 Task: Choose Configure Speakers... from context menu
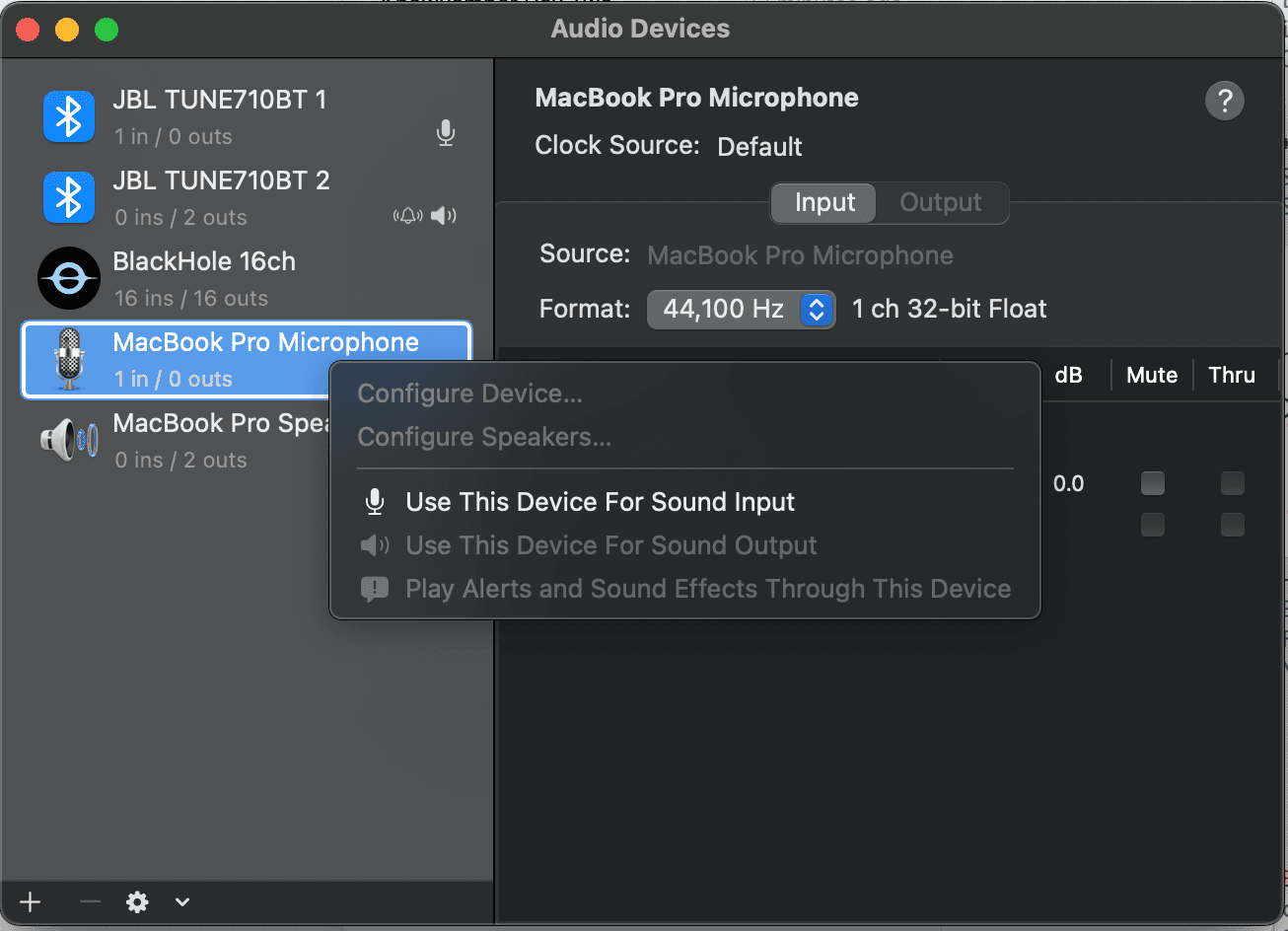click(484, 437)
